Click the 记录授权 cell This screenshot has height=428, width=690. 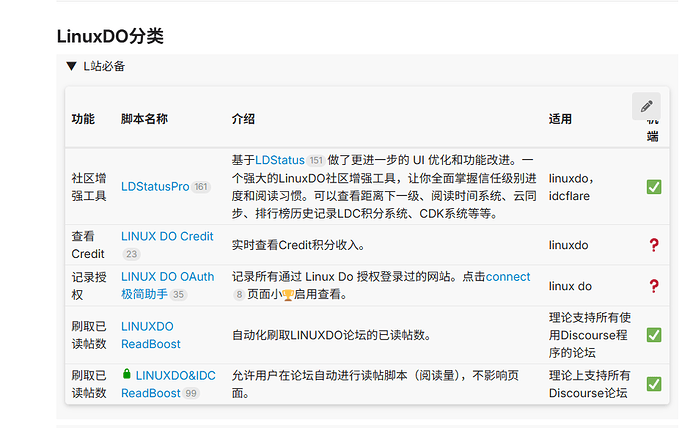[89, 286]
